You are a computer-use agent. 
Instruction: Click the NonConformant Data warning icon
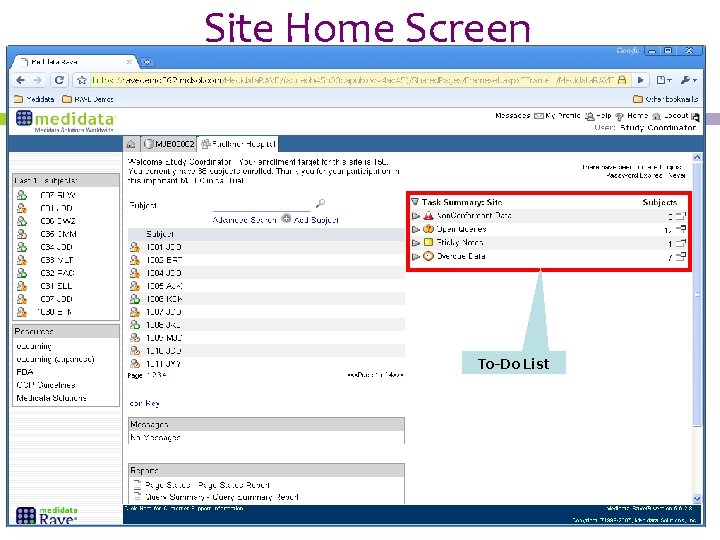click(x=428, y=215)
